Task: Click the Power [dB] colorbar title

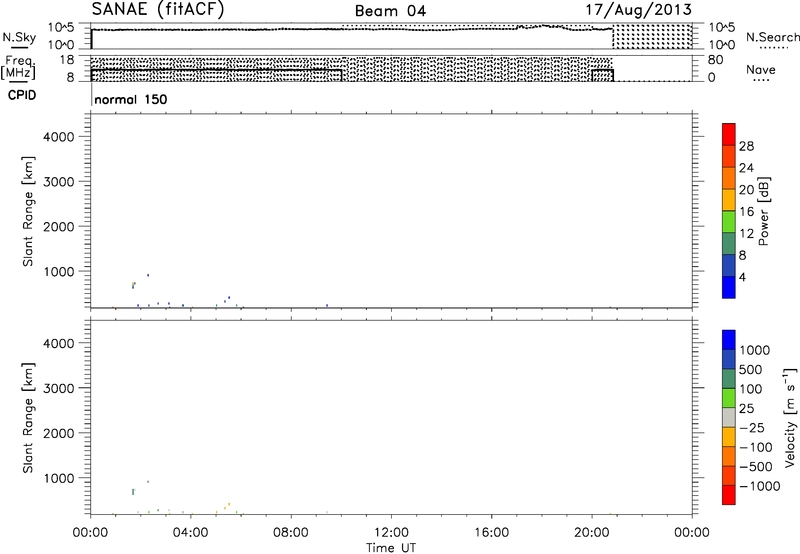Action: click(764, 211)
